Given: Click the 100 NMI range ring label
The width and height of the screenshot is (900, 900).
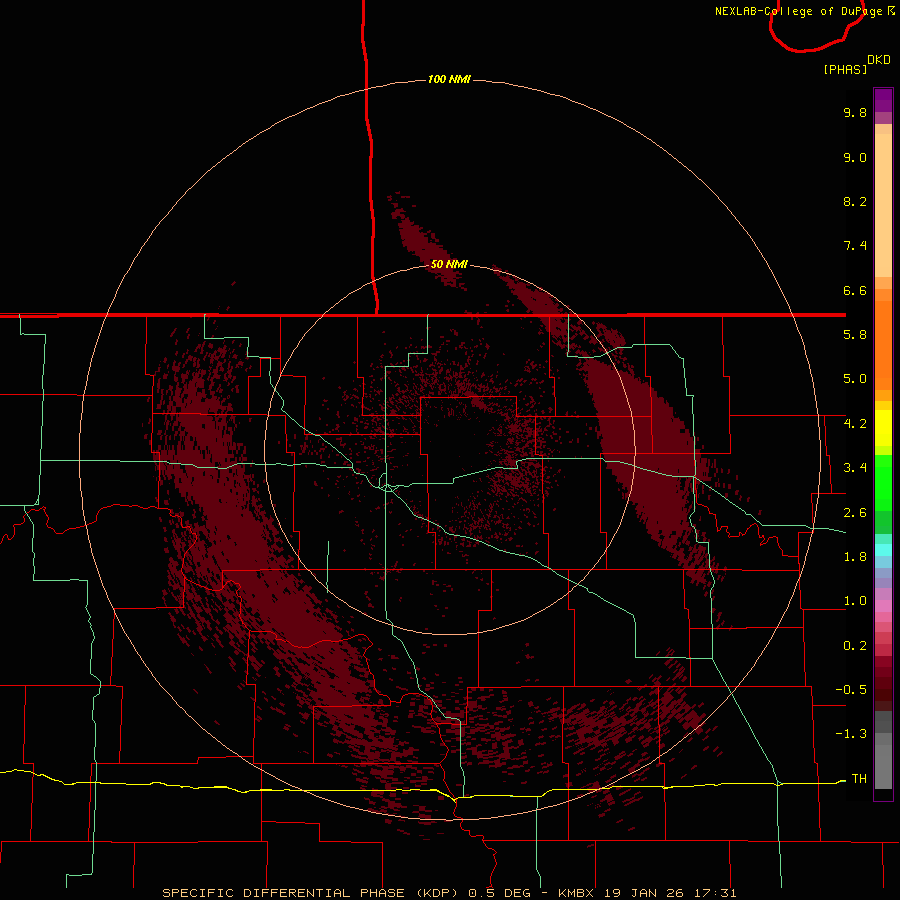Looking at the screenshot, I should pyautogui.click(x=449, y=79).
